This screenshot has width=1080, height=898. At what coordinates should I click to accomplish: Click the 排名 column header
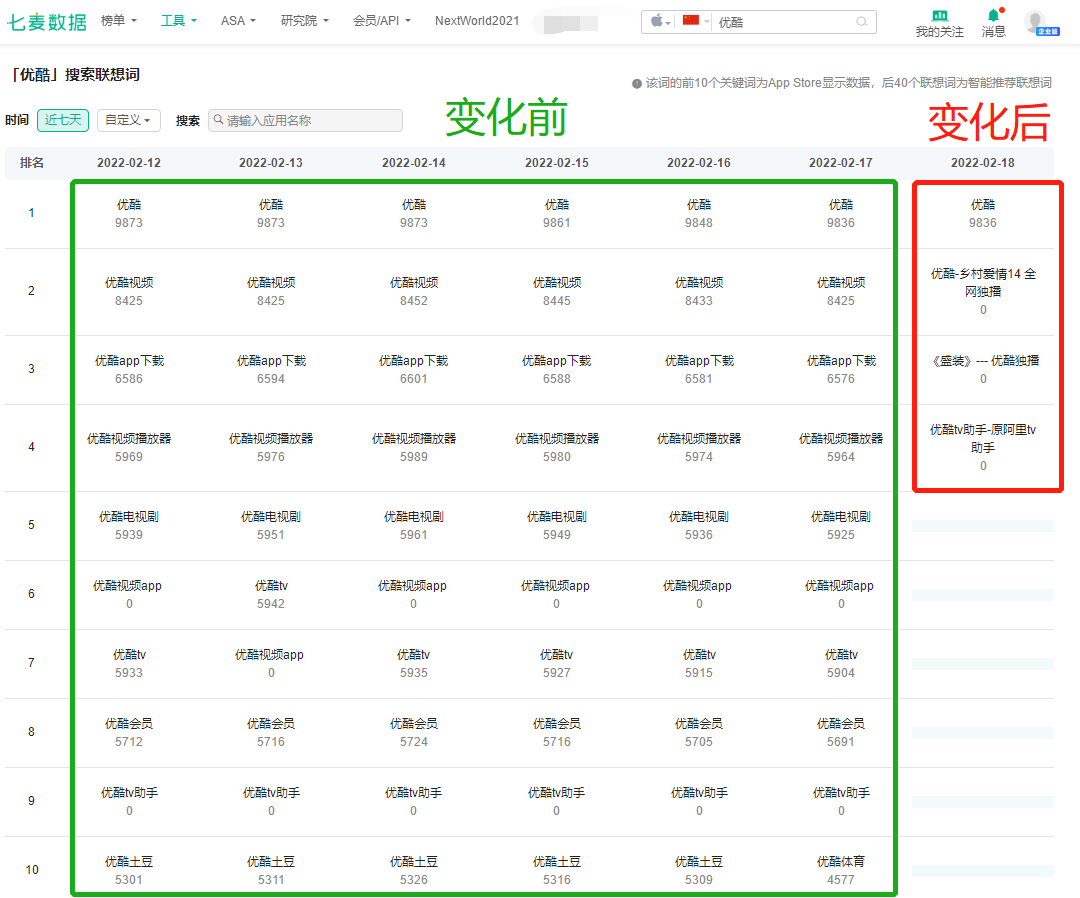click(32, 163)
